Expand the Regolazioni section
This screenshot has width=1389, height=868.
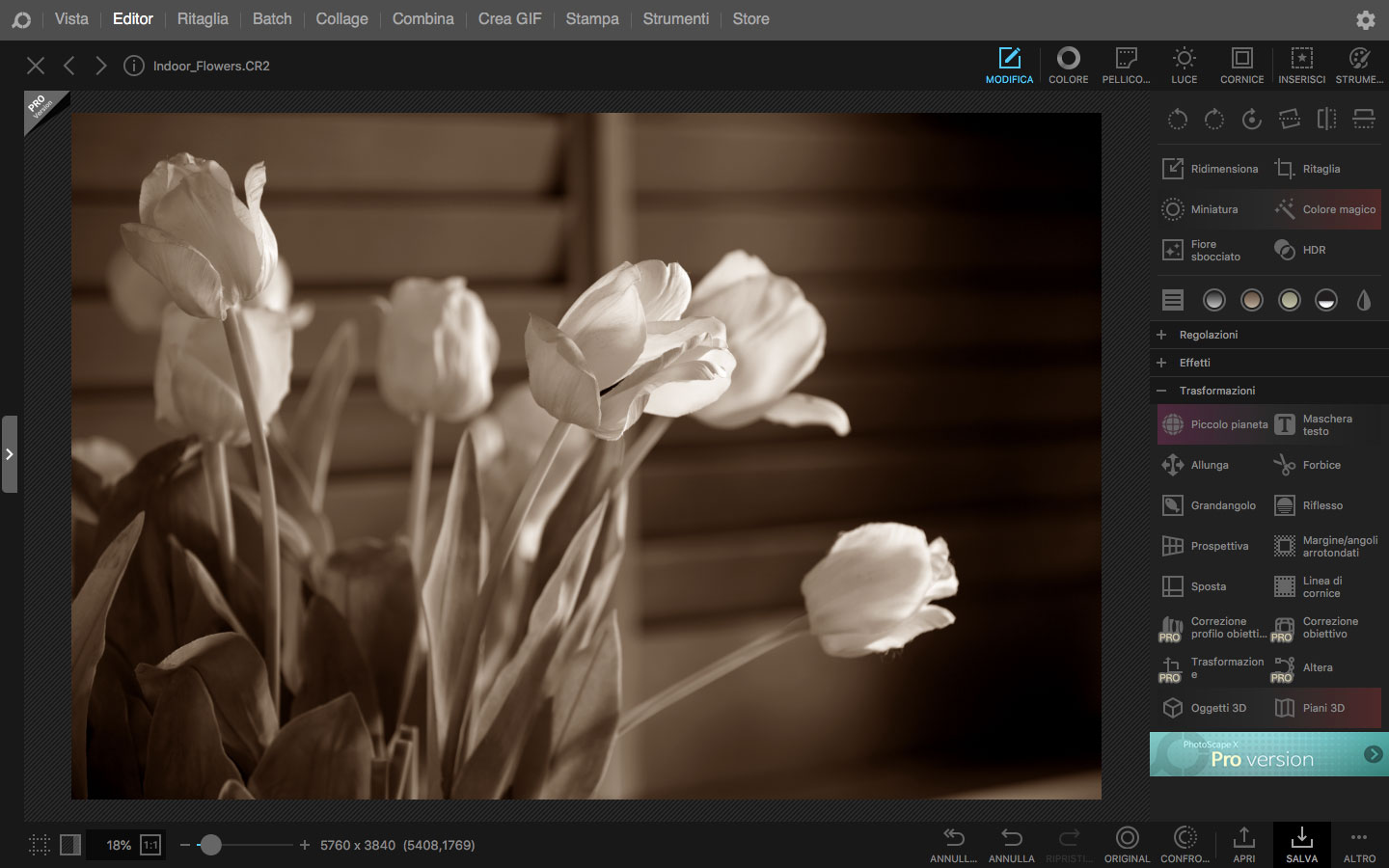tap(1208, 335)
